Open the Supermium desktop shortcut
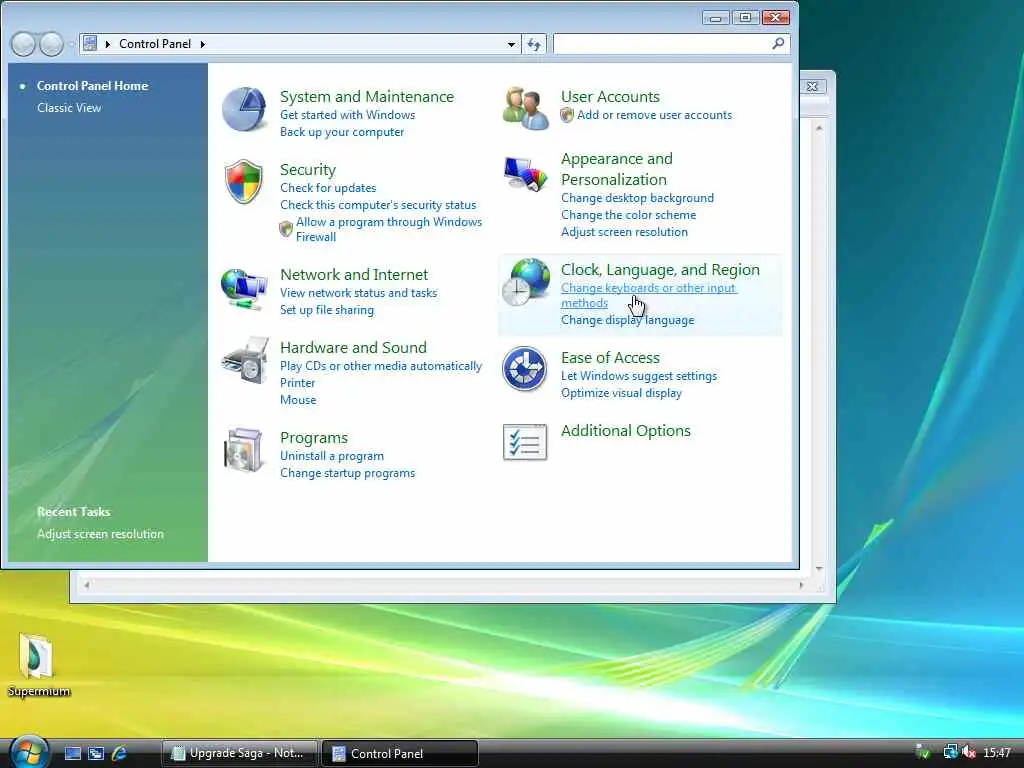 38,665
